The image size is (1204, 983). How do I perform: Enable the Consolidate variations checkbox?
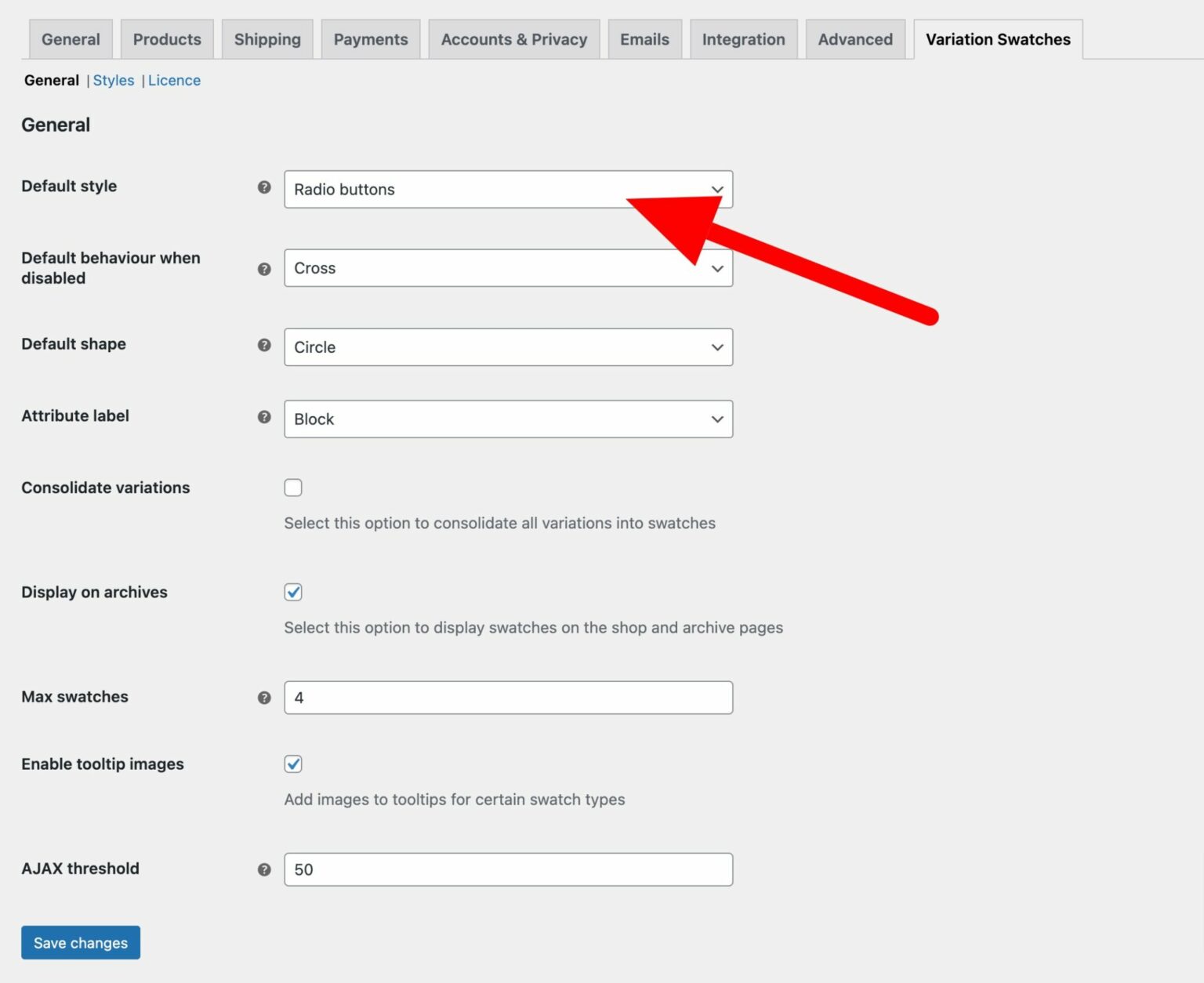click(x=293, y=488)
